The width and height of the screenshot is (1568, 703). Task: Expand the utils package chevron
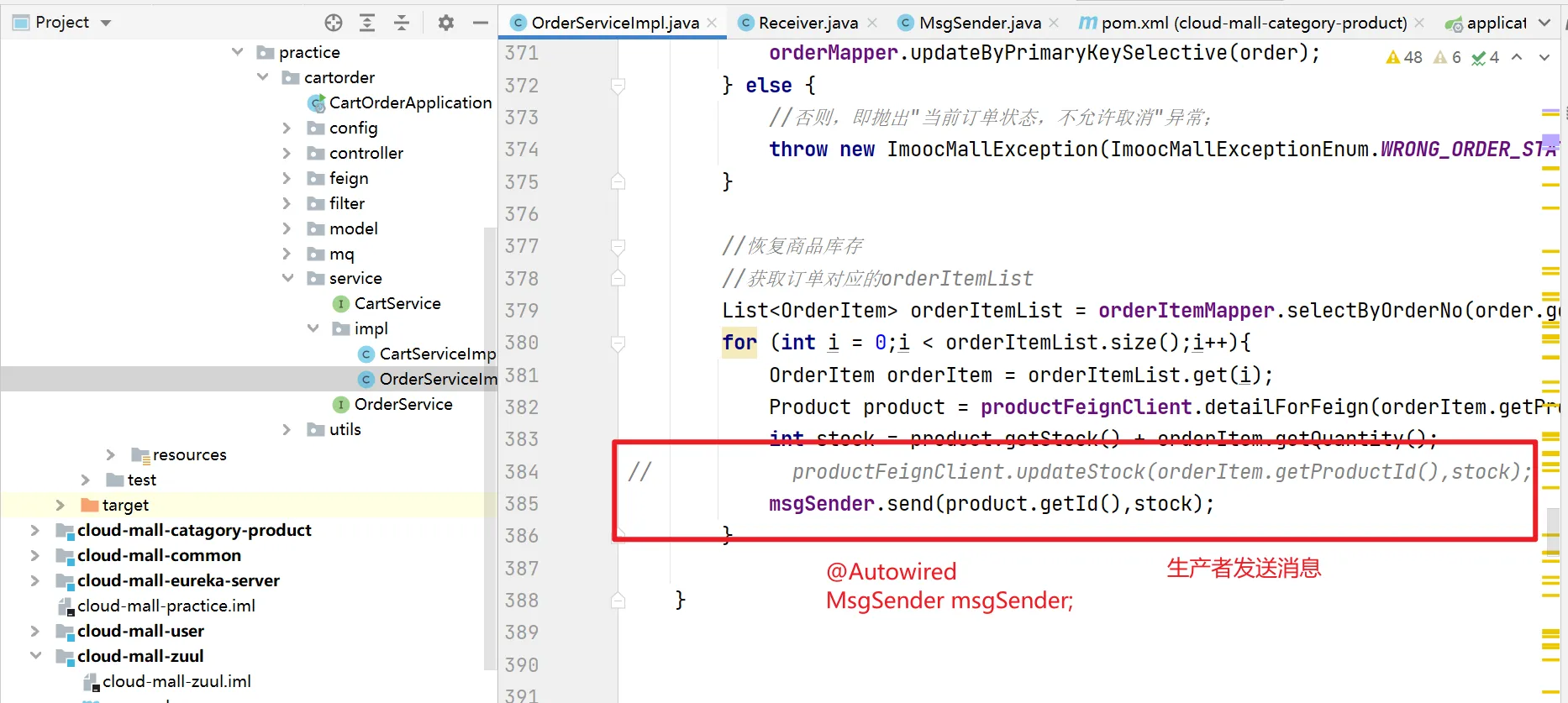[287, 429]
